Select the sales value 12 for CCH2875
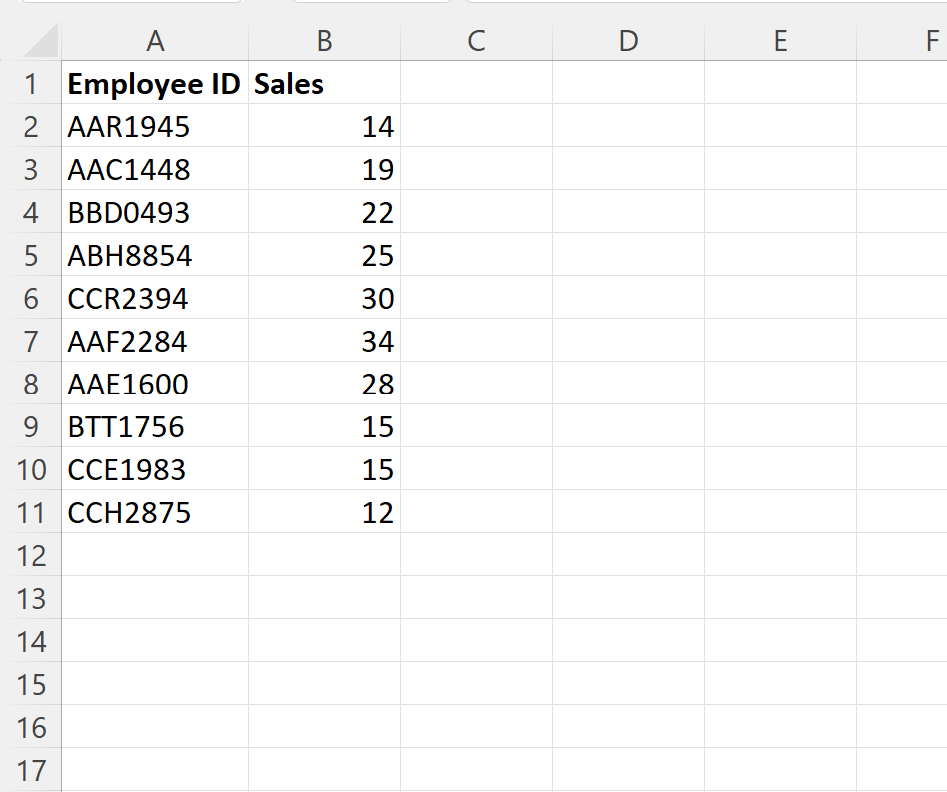 (323, 512)
